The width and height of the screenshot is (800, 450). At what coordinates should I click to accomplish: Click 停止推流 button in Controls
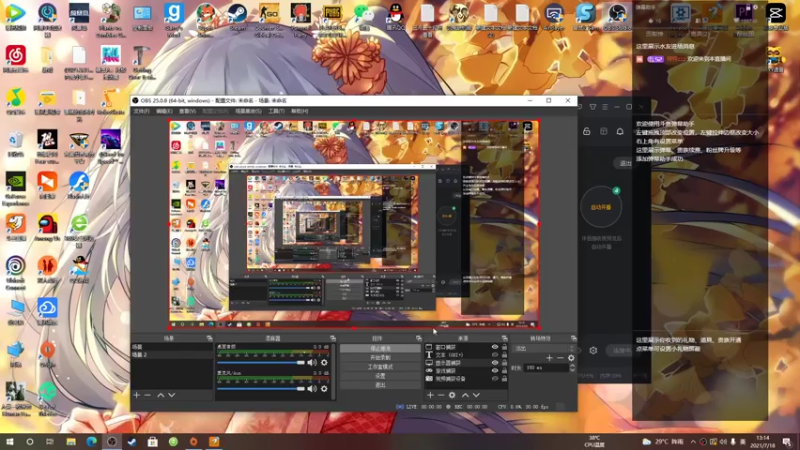(380, 348)
